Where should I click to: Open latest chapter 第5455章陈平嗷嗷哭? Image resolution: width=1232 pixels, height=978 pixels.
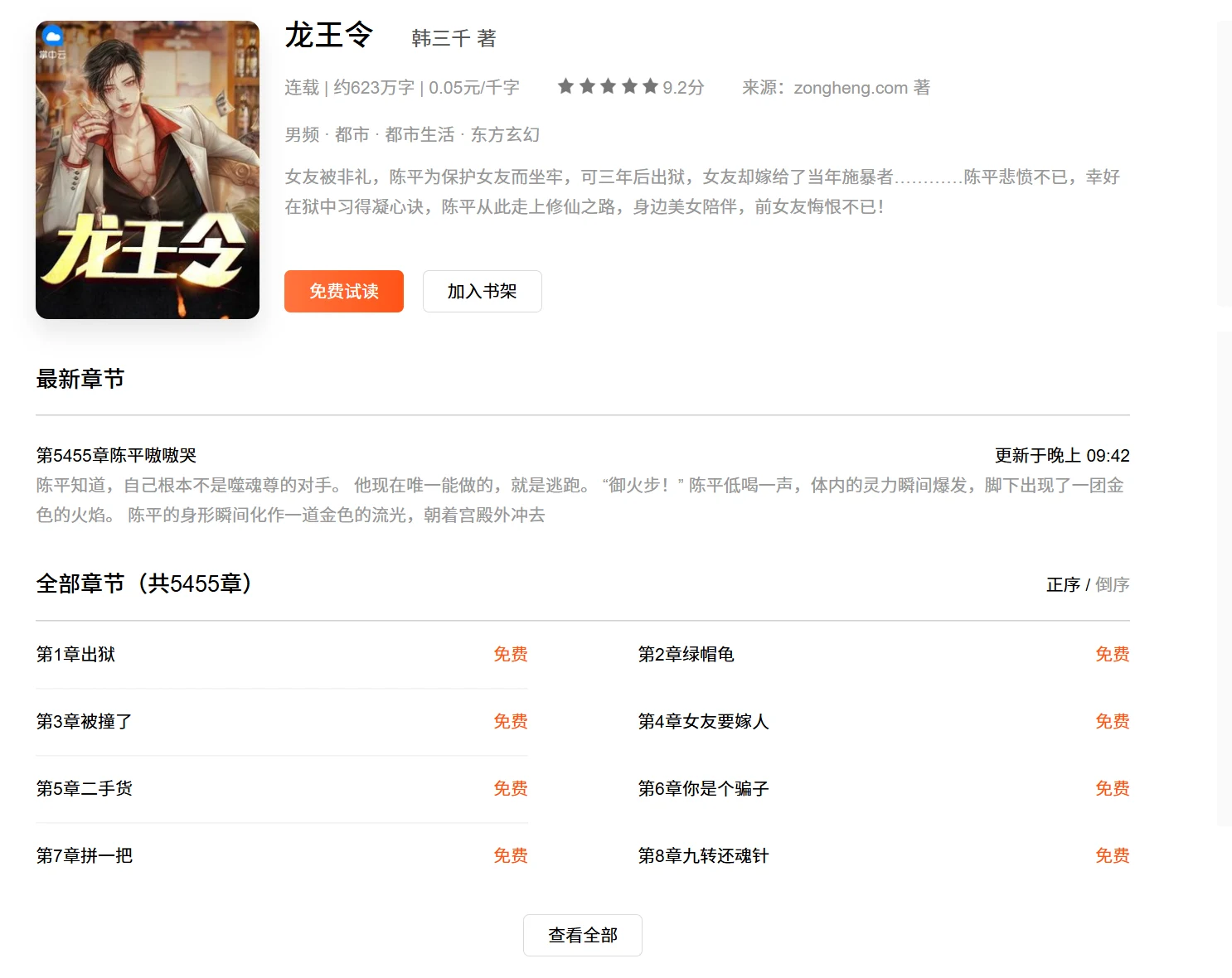116,455
